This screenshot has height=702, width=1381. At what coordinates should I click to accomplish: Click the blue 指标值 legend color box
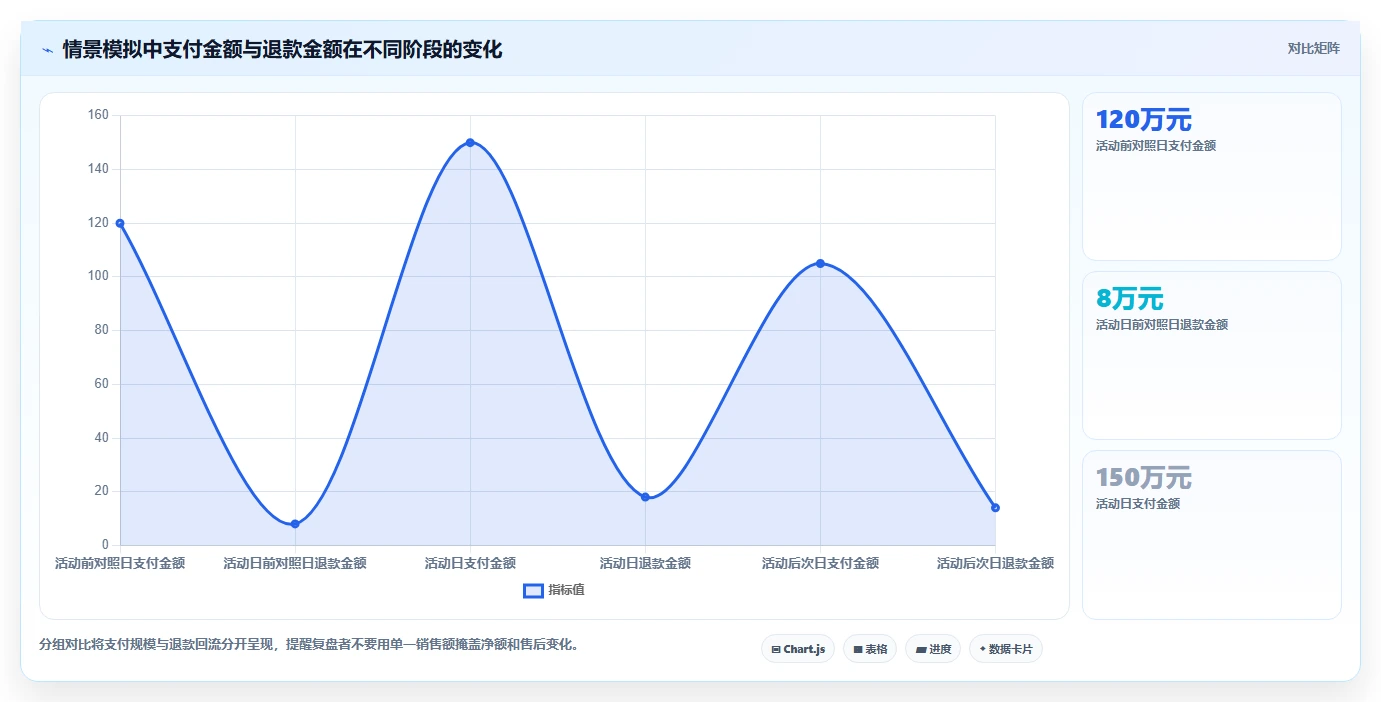pos(534,590)
